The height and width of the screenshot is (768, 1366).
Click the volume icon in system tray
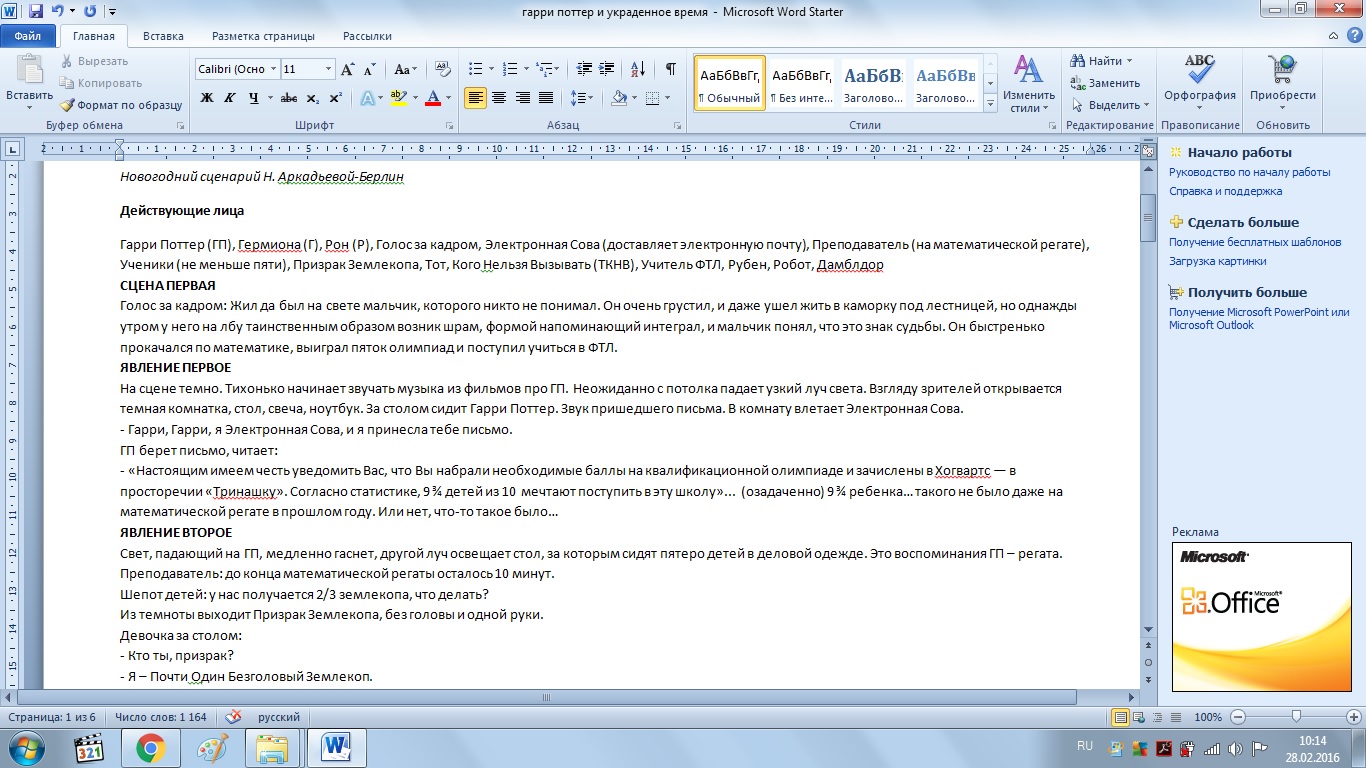[x=1235, y=747]
